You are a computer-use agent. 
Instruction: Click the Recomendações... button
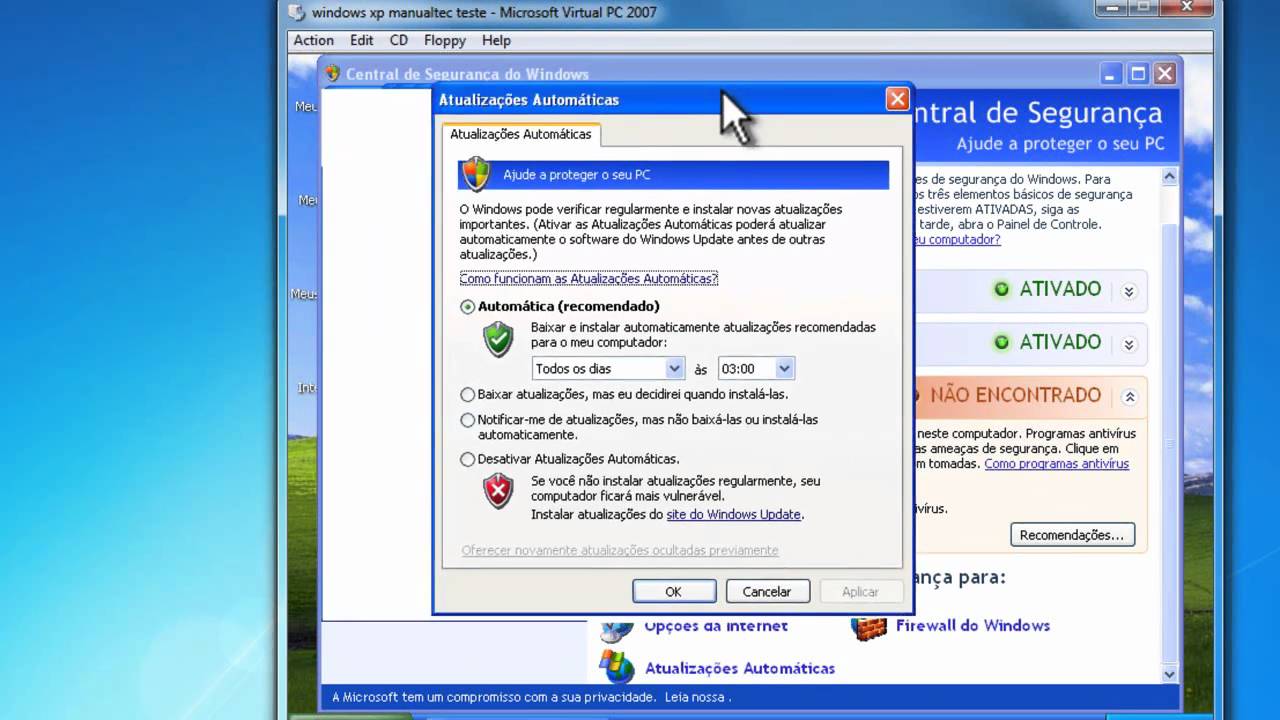pos(1072,535)
